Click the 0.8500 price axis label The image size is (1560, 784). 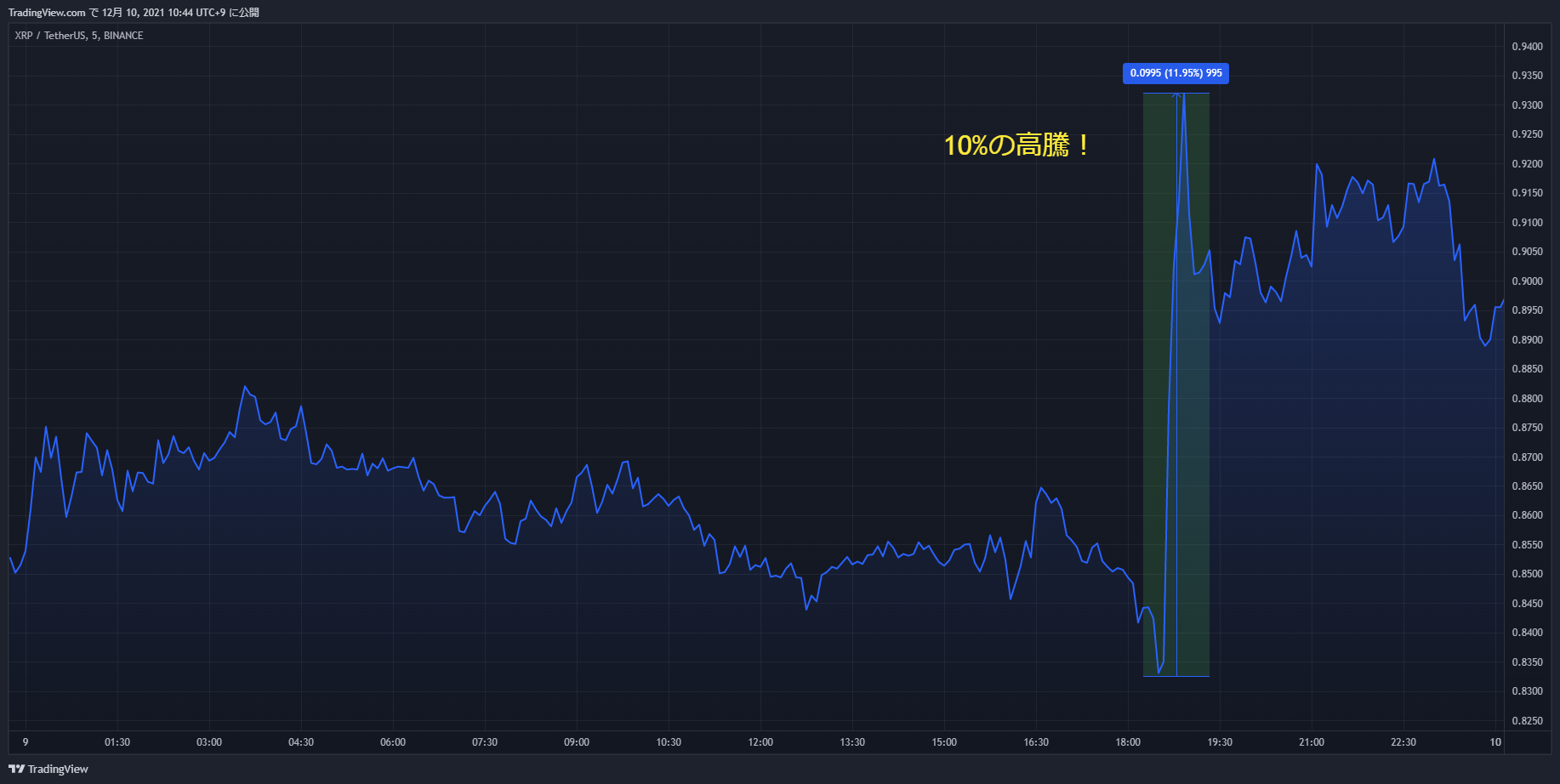coord(1527,574)
